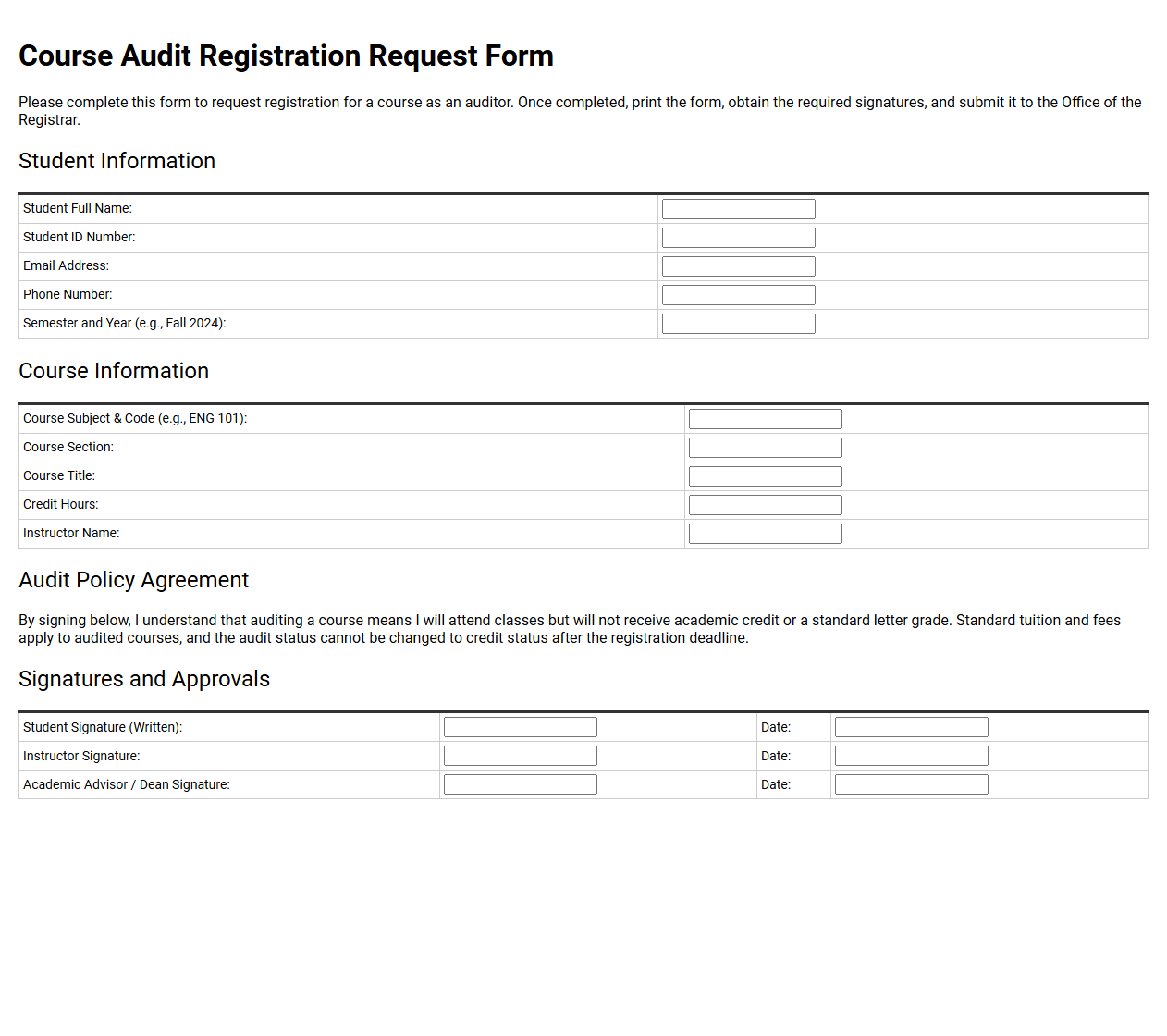
Task: Click the 'Signatures and Approvals' heading
Action: tap(144, 679)
